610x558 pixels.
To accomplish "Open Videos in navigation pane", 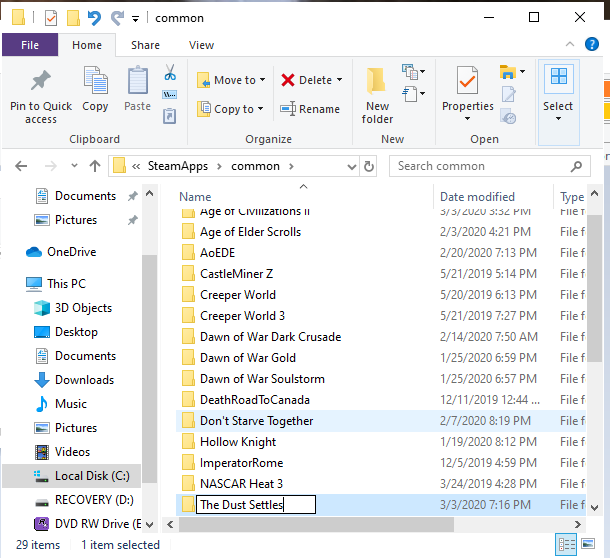I will 62,452.
